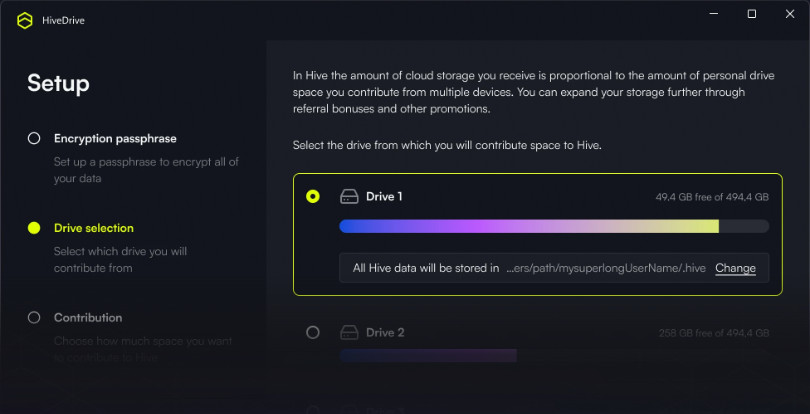
Task: Go to the Drive selection step
Action: pos(94,228)
